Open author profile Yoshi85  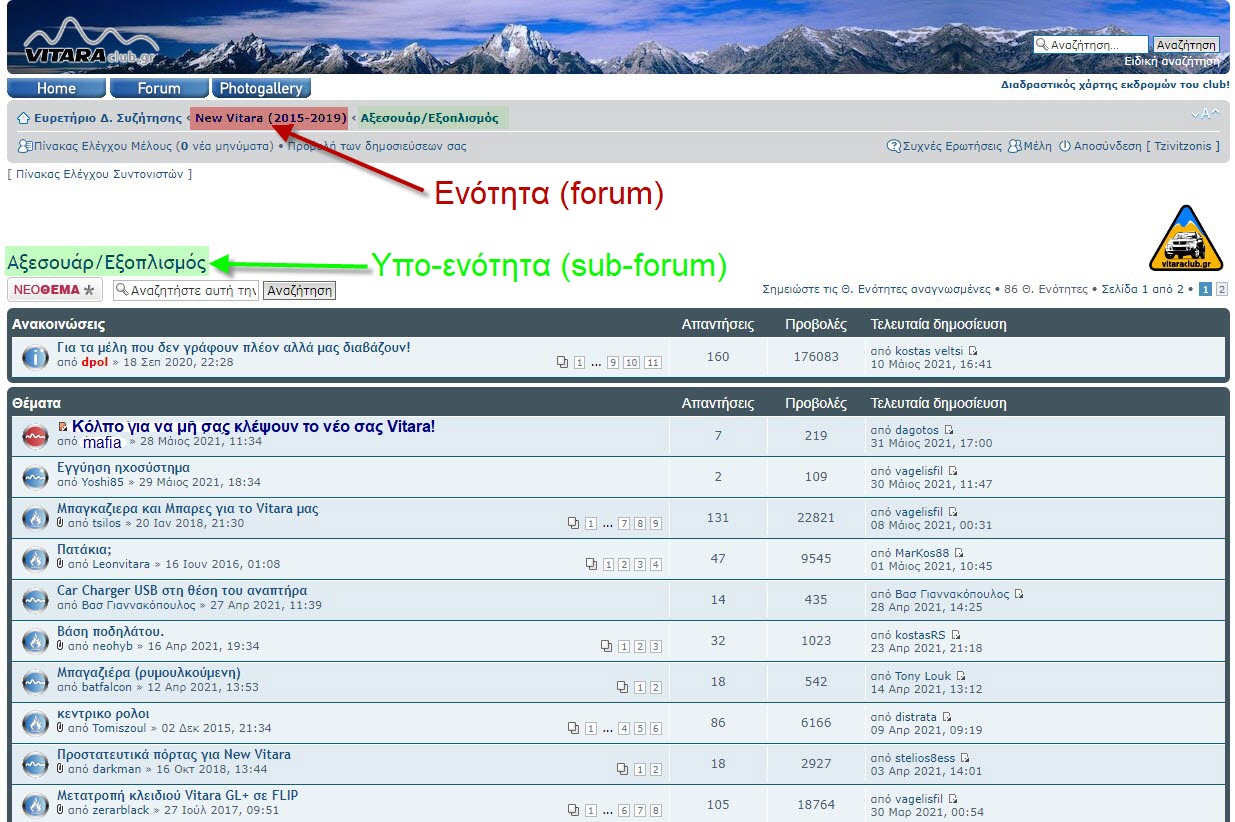pos(103,482)
